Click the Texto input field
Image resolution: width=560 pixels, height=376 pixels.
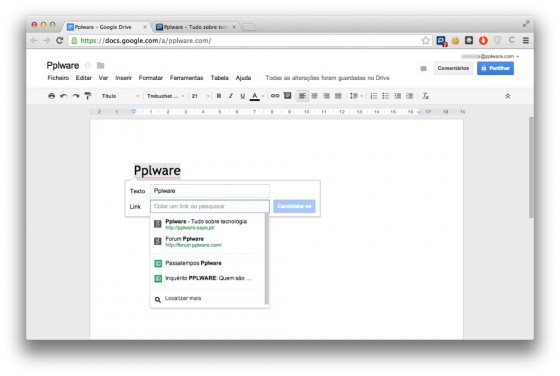210,191
